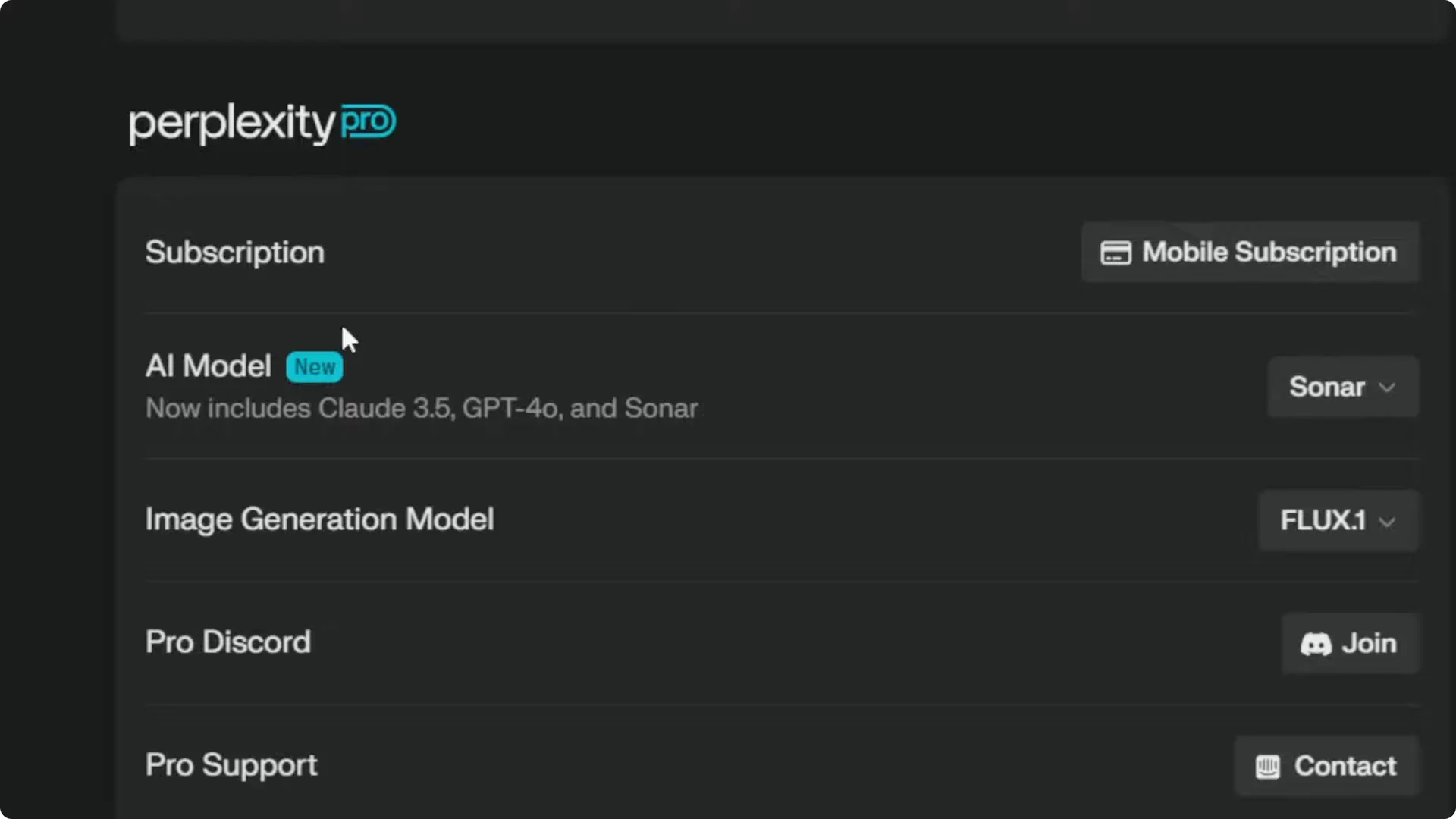
Task: Expand the FLUX.1 image model dropdown
Action: [x=1336, y=520]
